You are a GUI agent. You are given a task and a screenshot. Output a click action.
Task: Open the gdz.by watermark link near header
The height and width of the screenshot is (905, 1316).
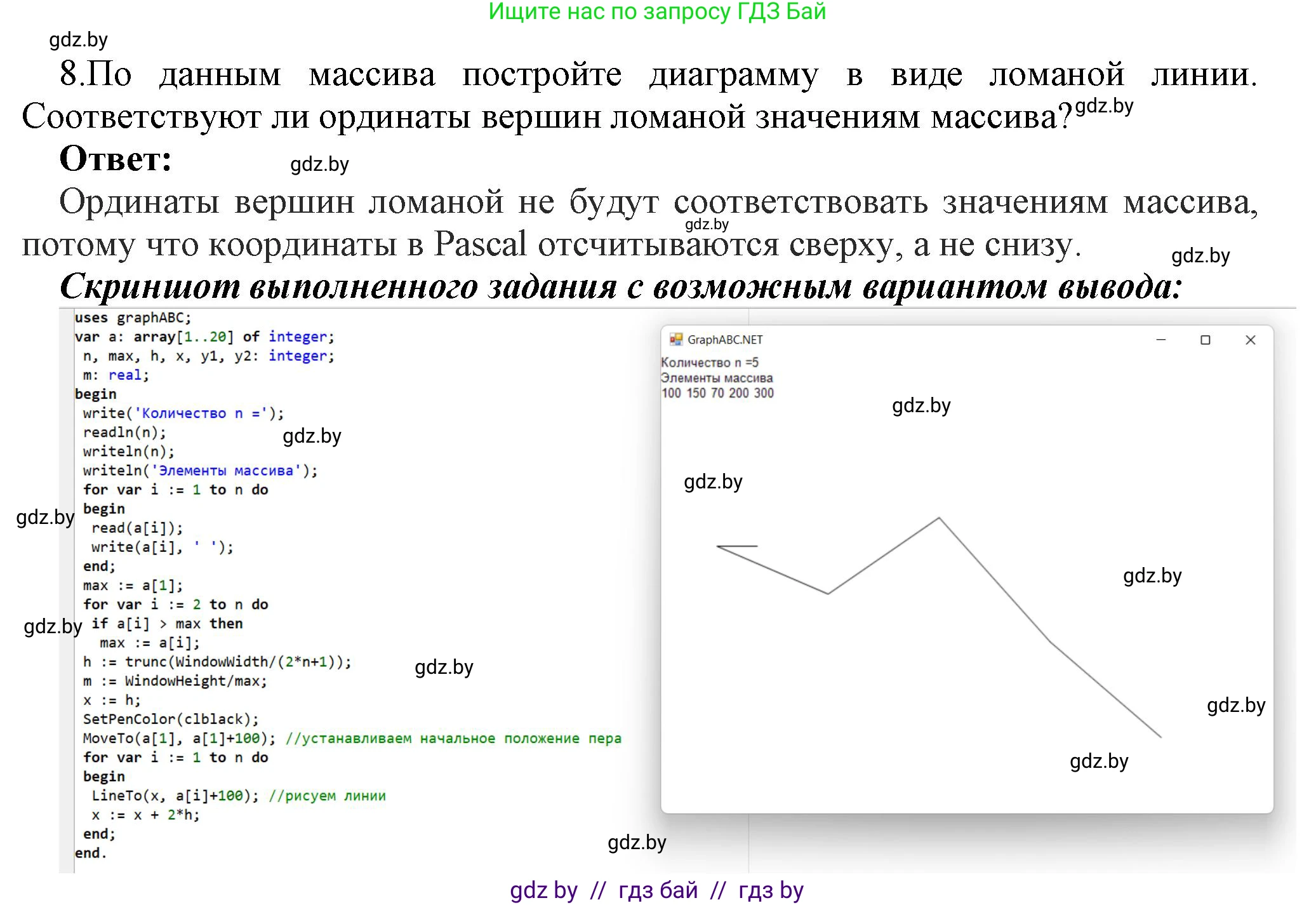pos(79,39)
